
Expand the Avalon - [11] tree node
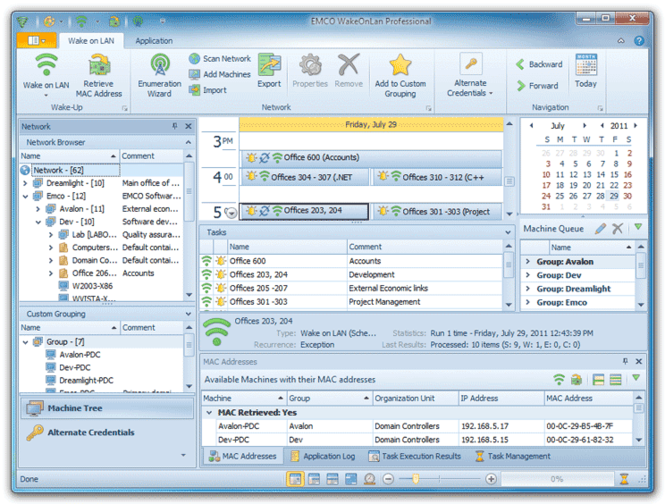pyautogui.click(x=38, y=209)
